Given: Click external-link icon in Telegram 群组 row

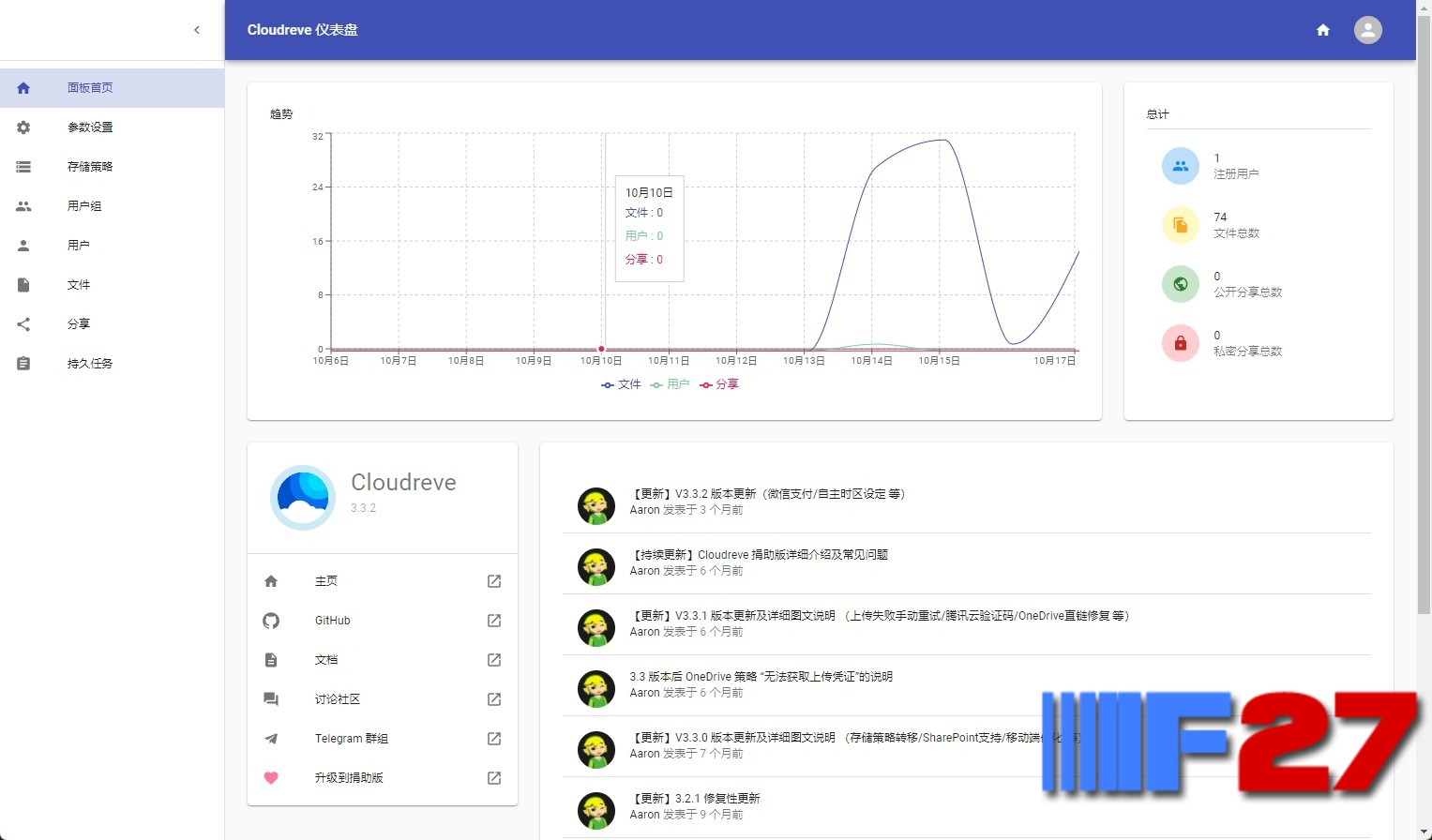Looking at the screenshot, I should point(494,739).
